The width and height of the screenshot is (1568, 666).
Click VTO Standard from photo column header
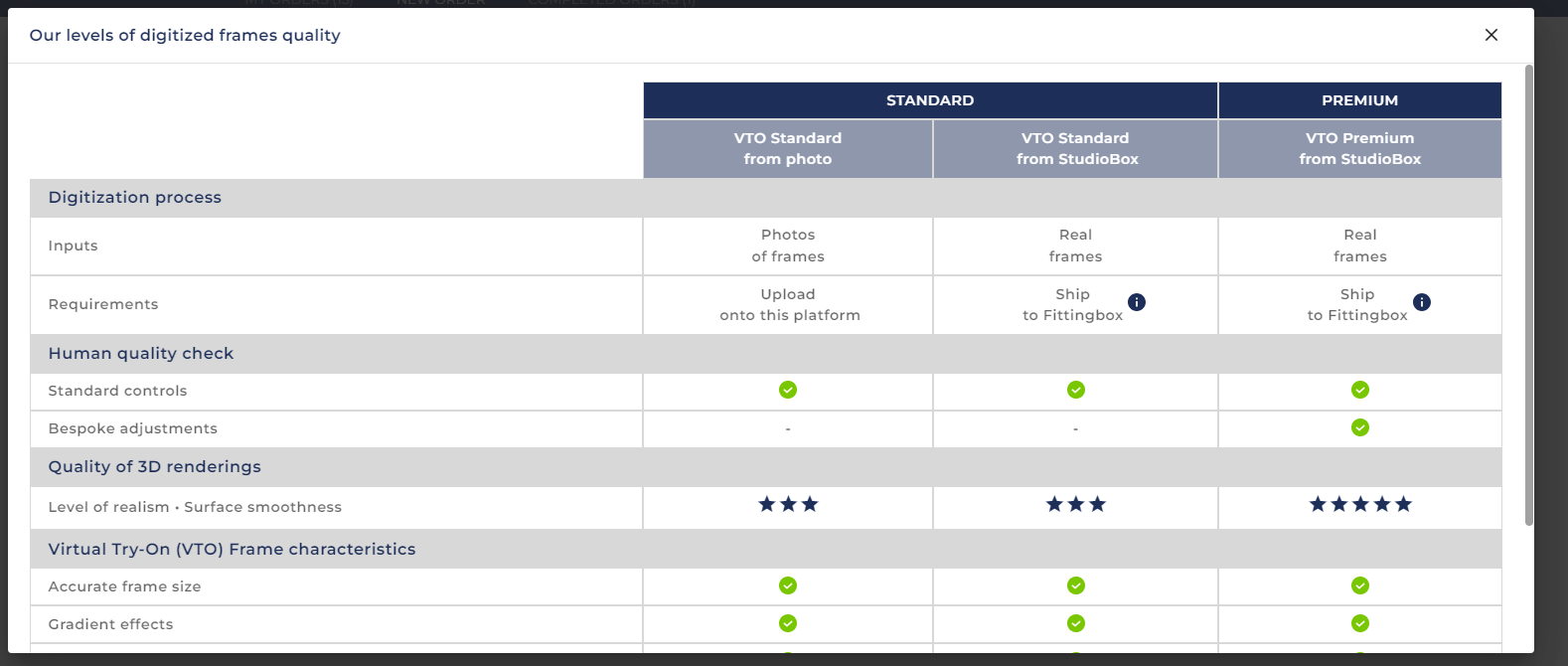pyautogui.click(x=788, y=149)
